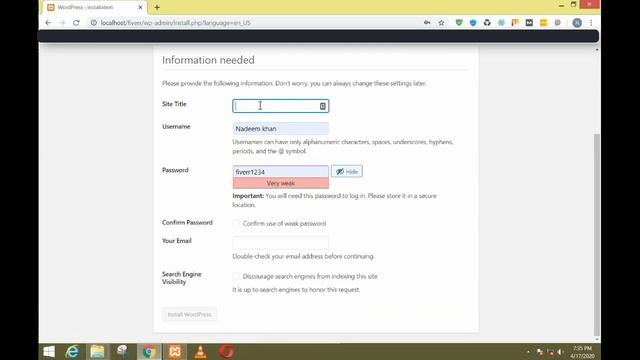Open the green shield extension
Screen dimensions: 640x360
pos(459,23)
